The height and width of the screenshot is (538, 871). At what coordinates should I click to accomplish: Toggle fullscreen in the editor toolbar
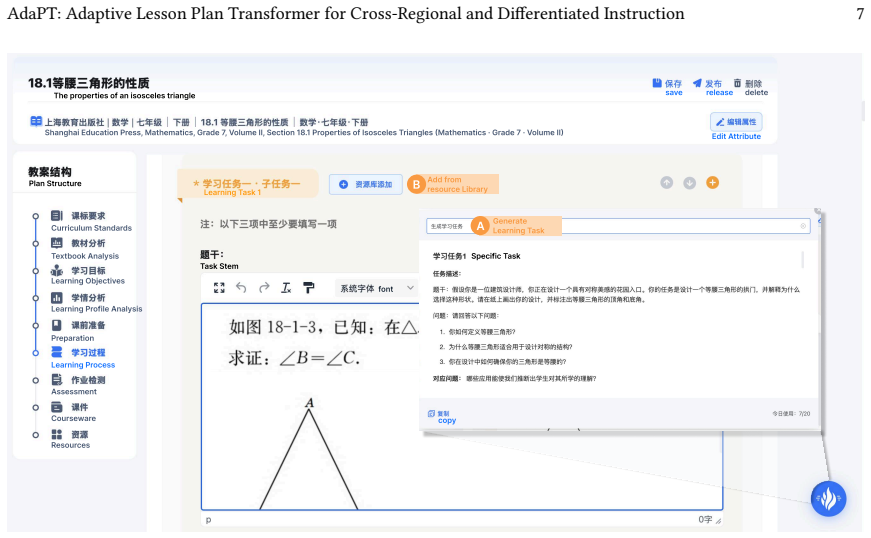(x=219, y=288)
